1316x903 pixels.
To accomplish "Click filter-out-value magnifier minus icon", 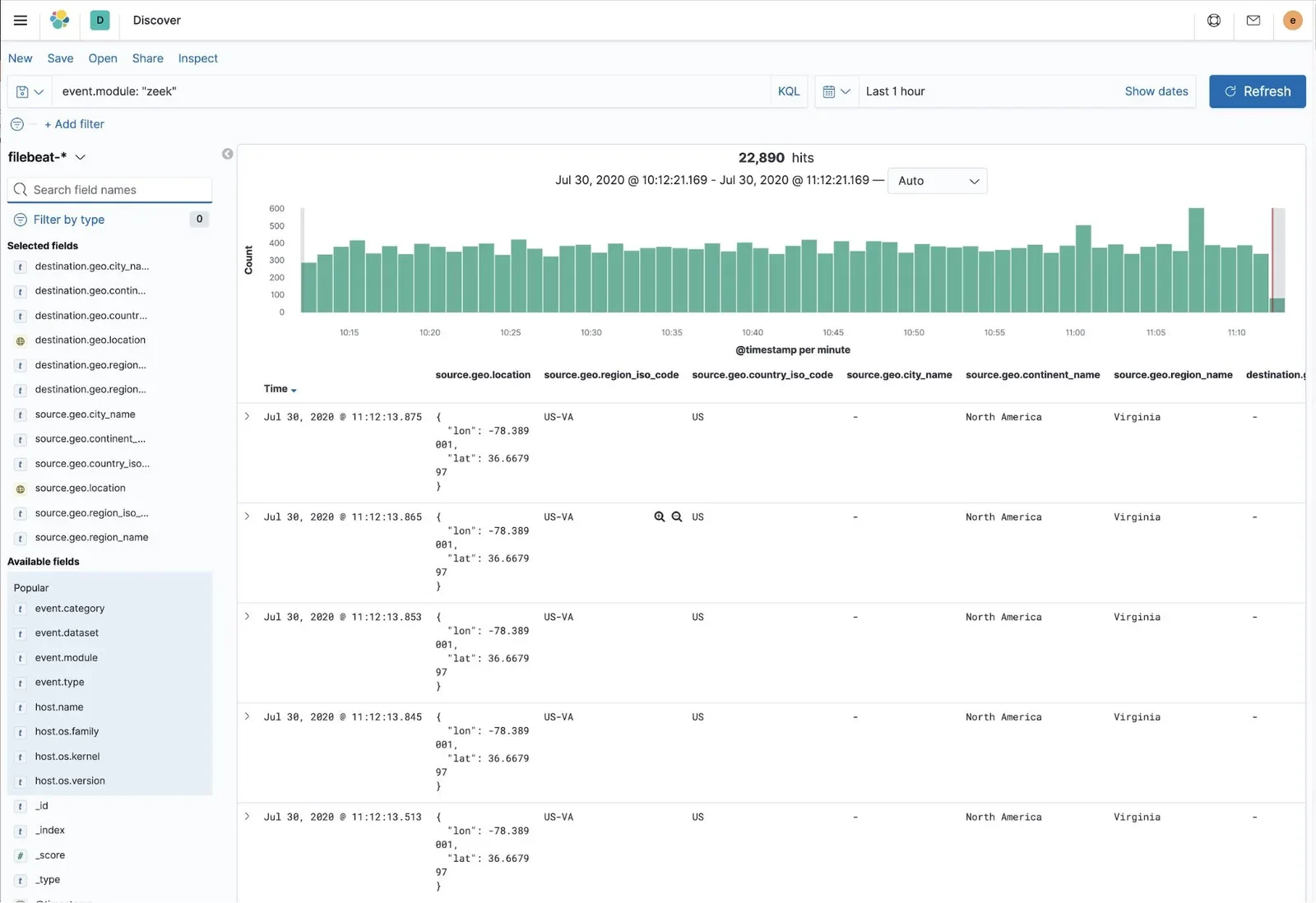I will point(677,517).
